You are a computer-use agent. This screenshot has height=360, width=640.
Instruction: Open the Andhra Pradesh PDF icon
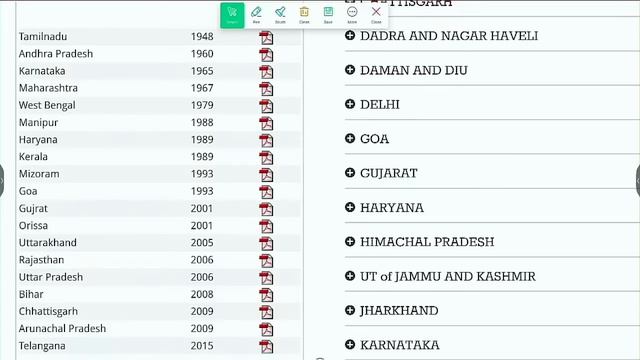tap(266, 55)
